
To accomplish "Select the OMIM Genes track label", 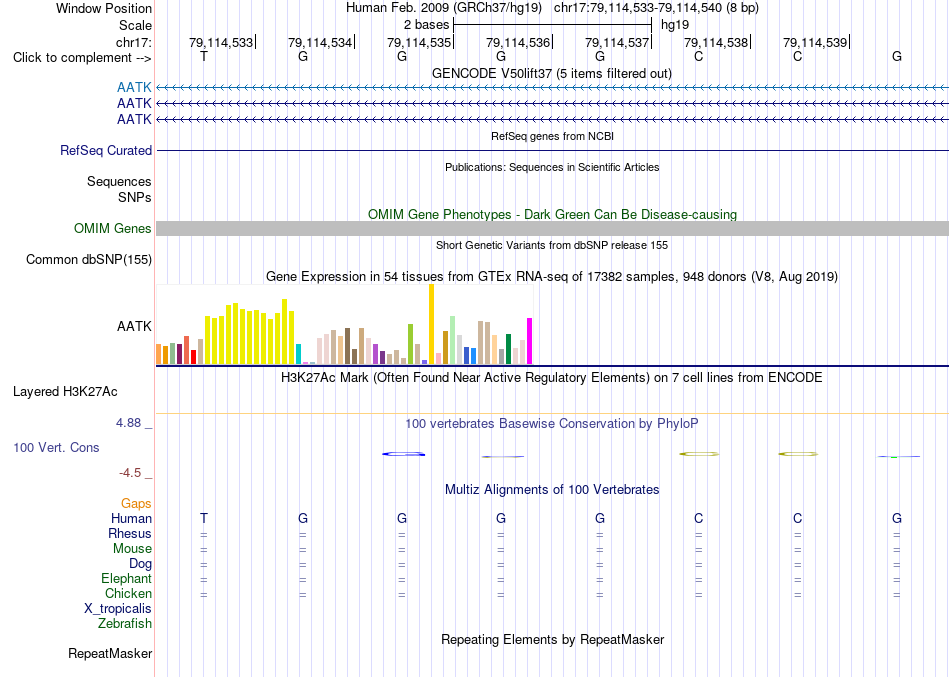I will click(x=113, y=228).
